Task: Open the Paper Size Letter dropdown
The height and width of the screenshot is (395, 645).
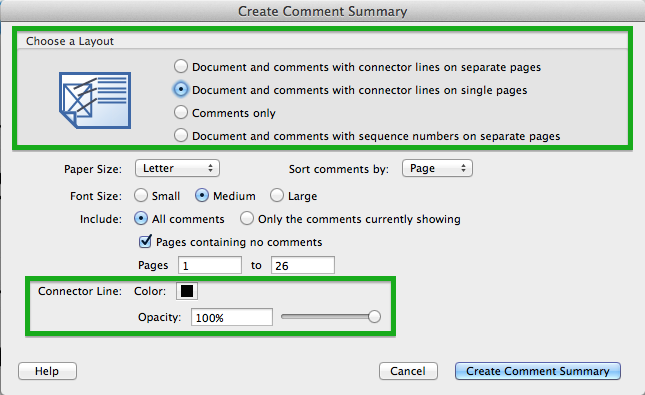Action: [x=177, y=168]
